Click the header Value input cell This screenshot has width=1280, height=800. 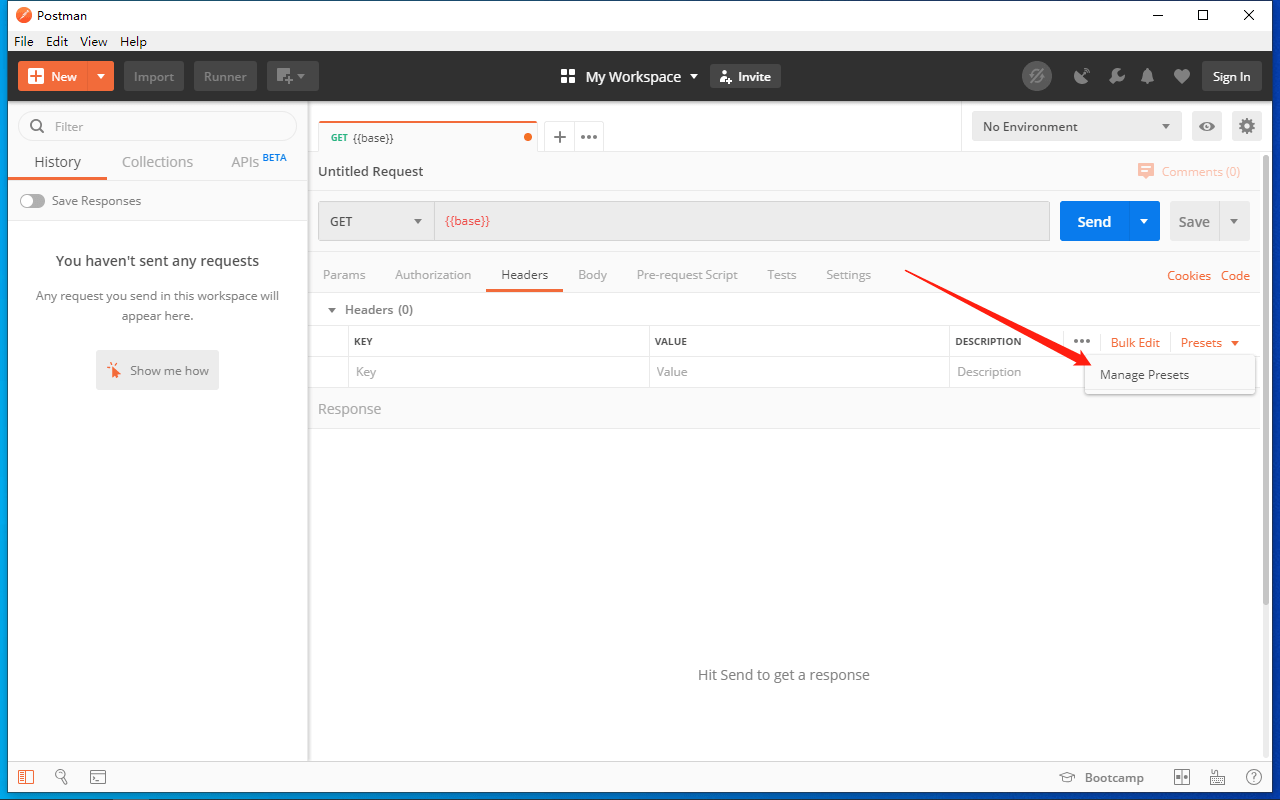799,372
